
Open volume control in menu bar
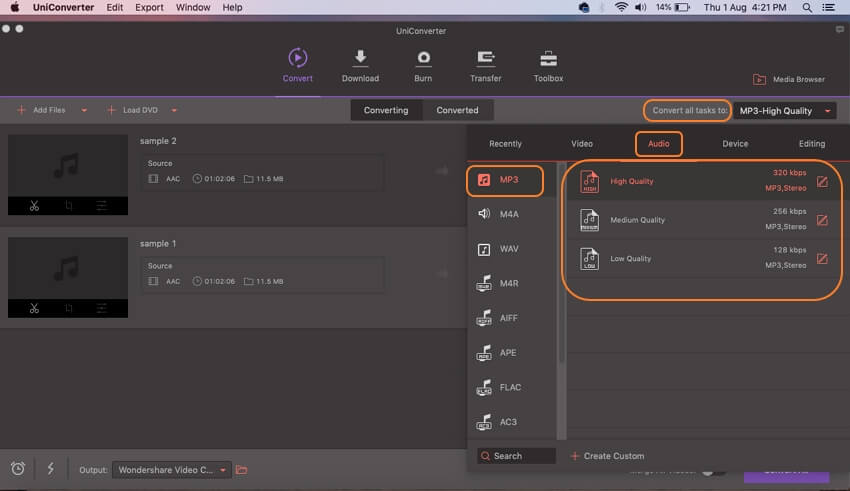coord(640,8)
